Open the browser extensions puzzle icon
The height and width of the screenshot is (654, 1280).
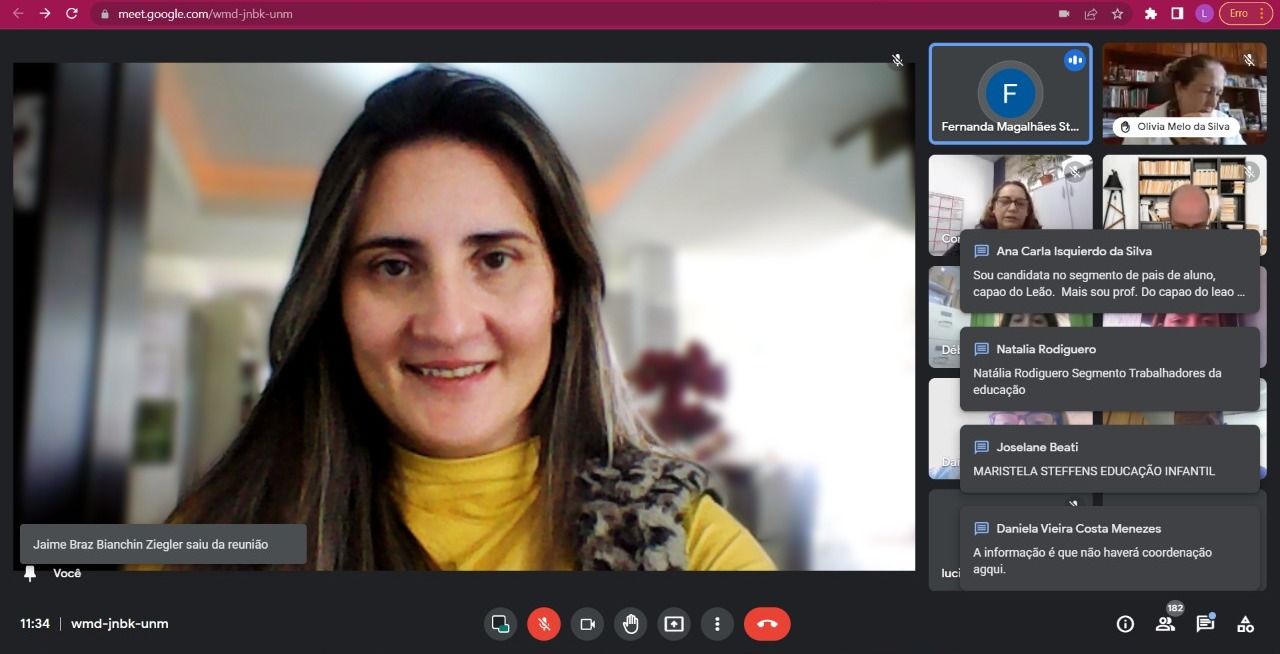(x=1151, y=14)
